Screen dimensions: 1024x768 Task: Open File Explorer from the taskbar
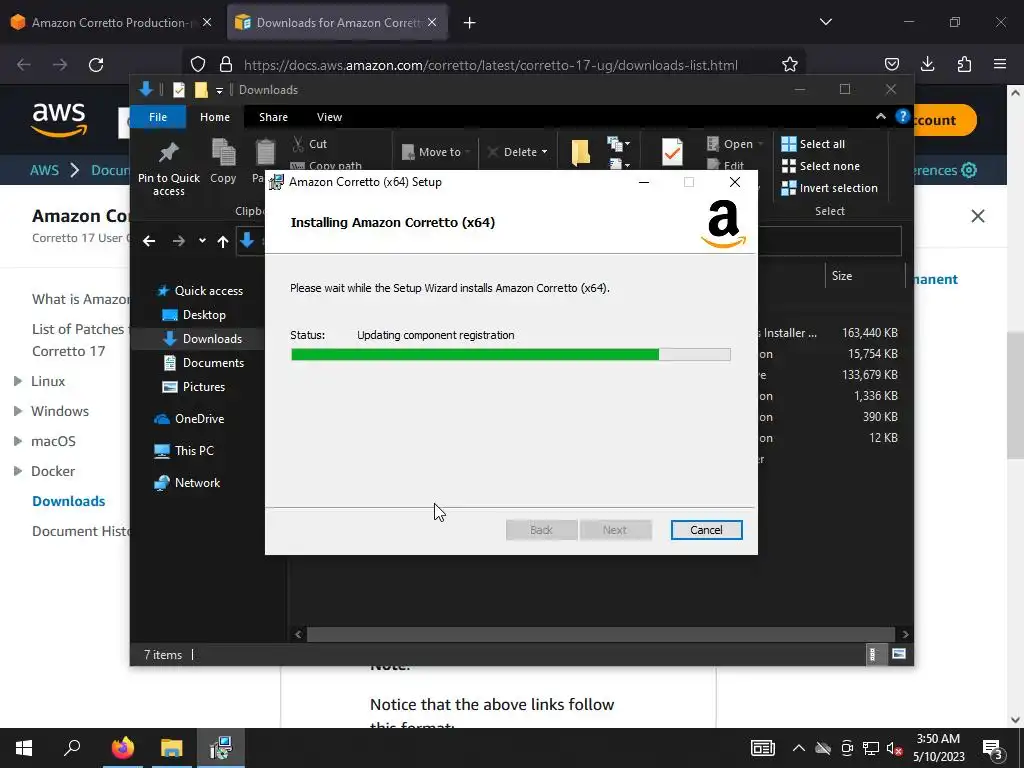(x=172, y=748)
